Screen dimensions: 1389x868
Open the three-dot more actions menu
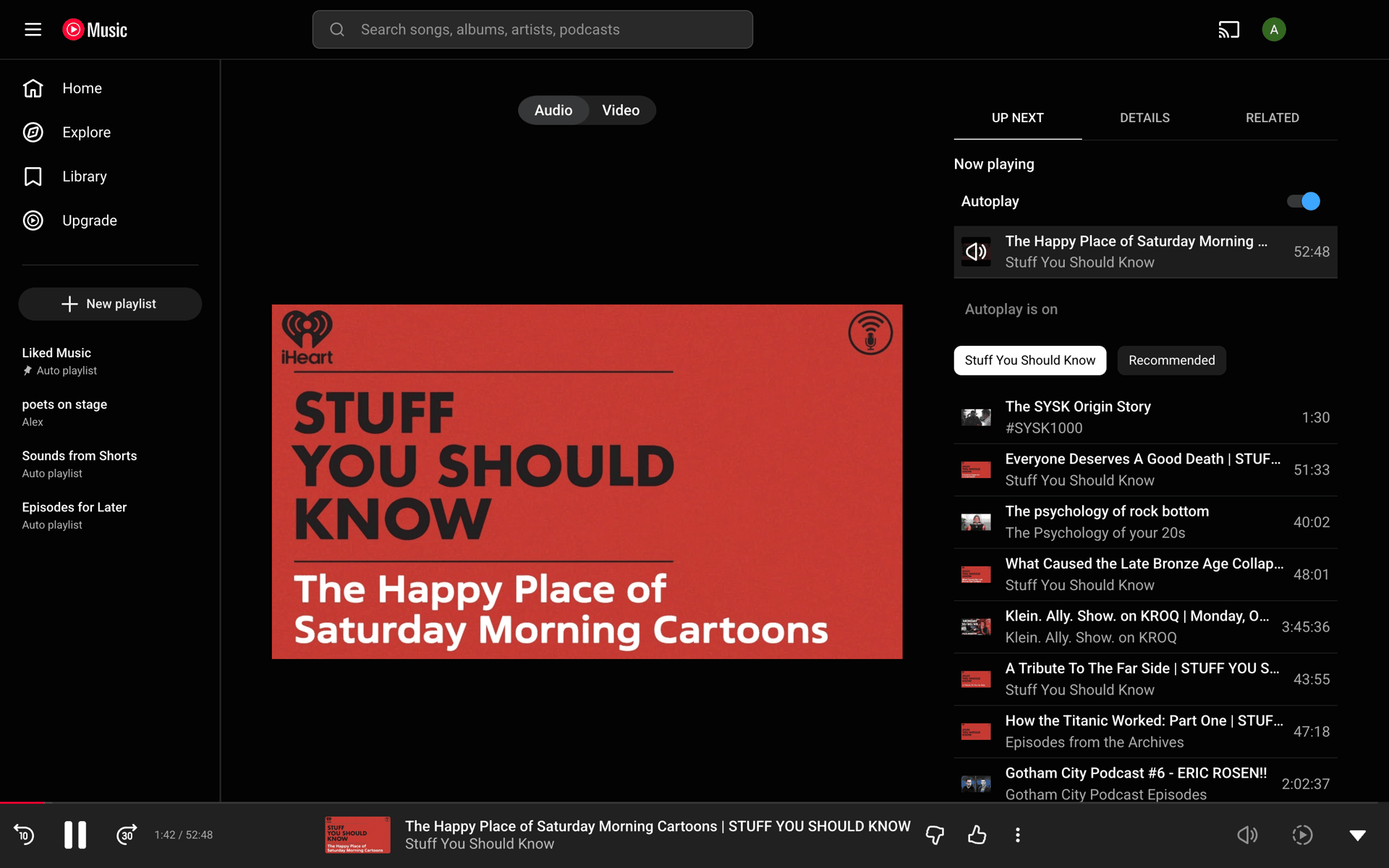click(x=1018, y=835)
